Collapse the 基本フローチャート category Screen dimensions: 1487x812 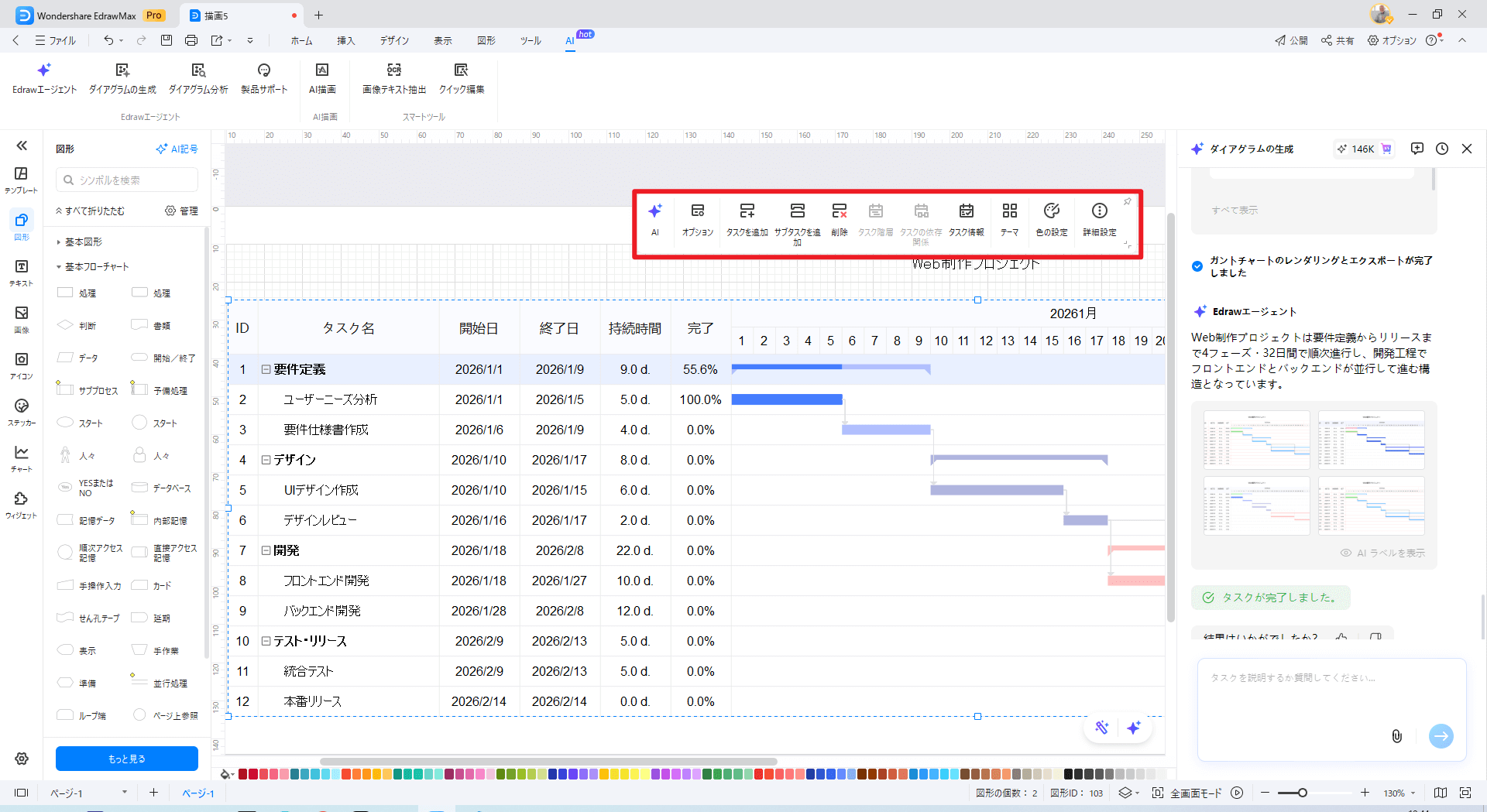tap(59, 267)
